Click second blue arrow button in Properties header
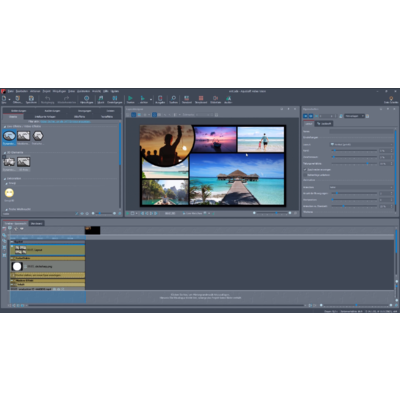400x400 pixels. point(311,116)
